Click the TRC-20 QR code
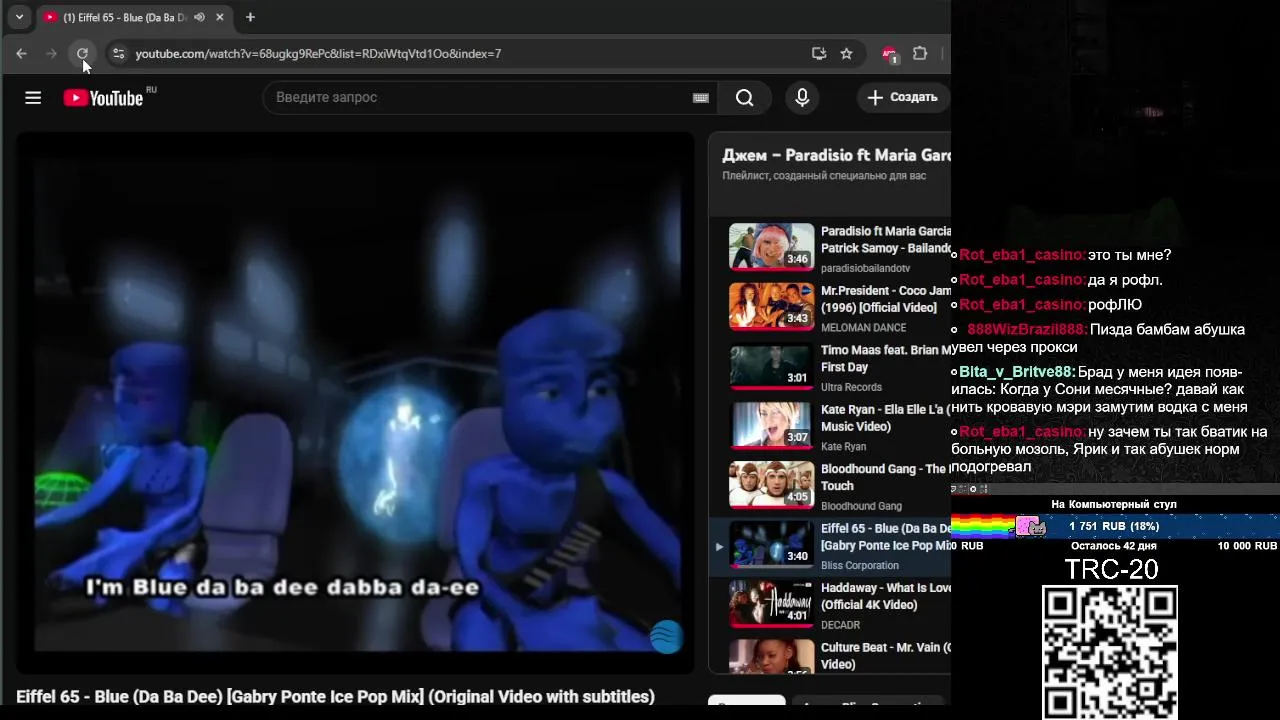 (x=1110, y=652)
